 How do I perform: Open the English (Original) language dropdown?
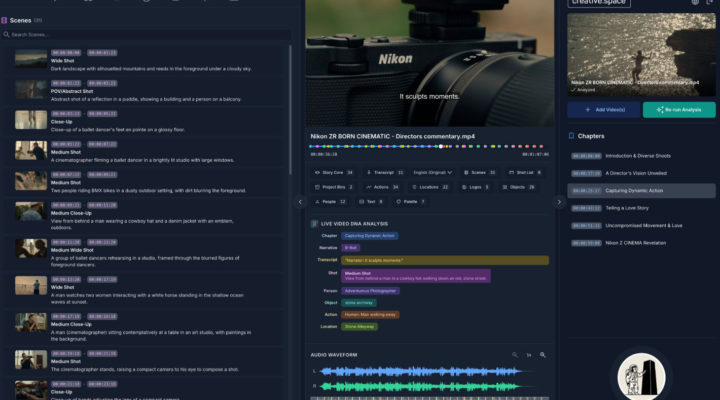(x=433, y=173)
